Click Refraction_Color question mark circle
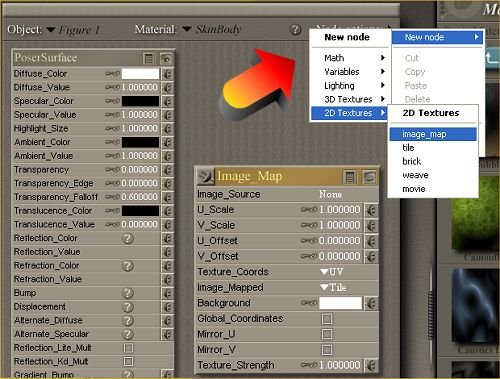The image size is (500, 379). point(128,266)
